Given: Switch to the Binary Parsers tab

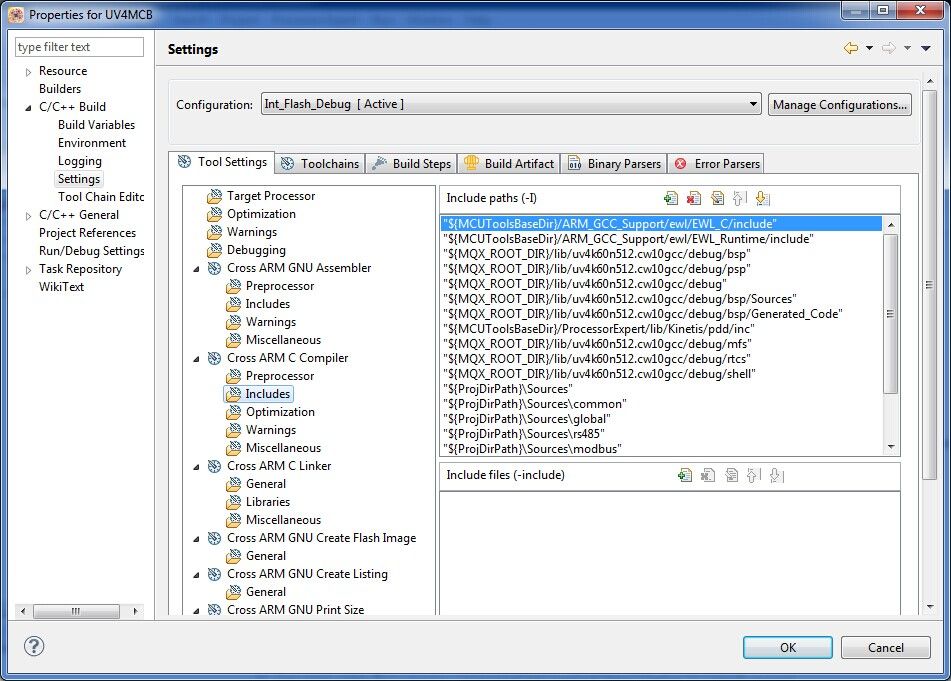Looking at the screenshot, I should (x=614, y=164).
